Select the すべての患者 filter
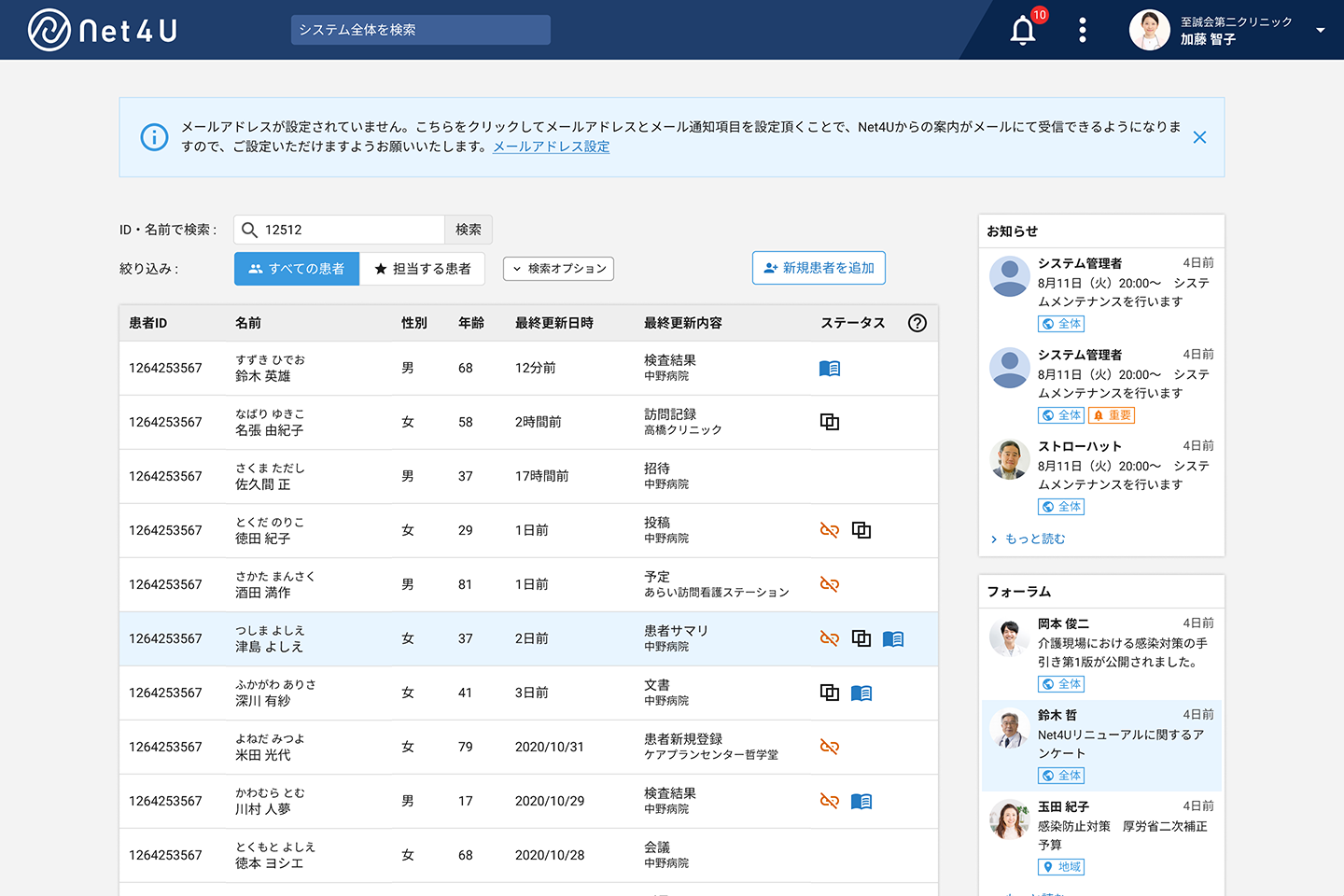The height and width of the screenshot is (896, 1344). point(297,269)
